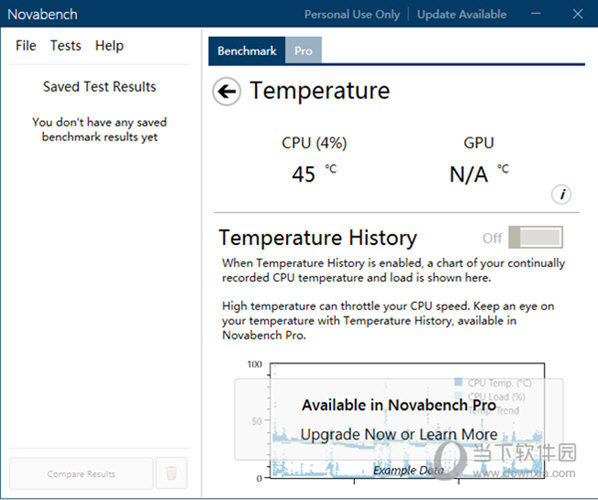The height and width of the screenshot is (500, 598).
Task: Click the GPU label
Action: click(479, 143)
